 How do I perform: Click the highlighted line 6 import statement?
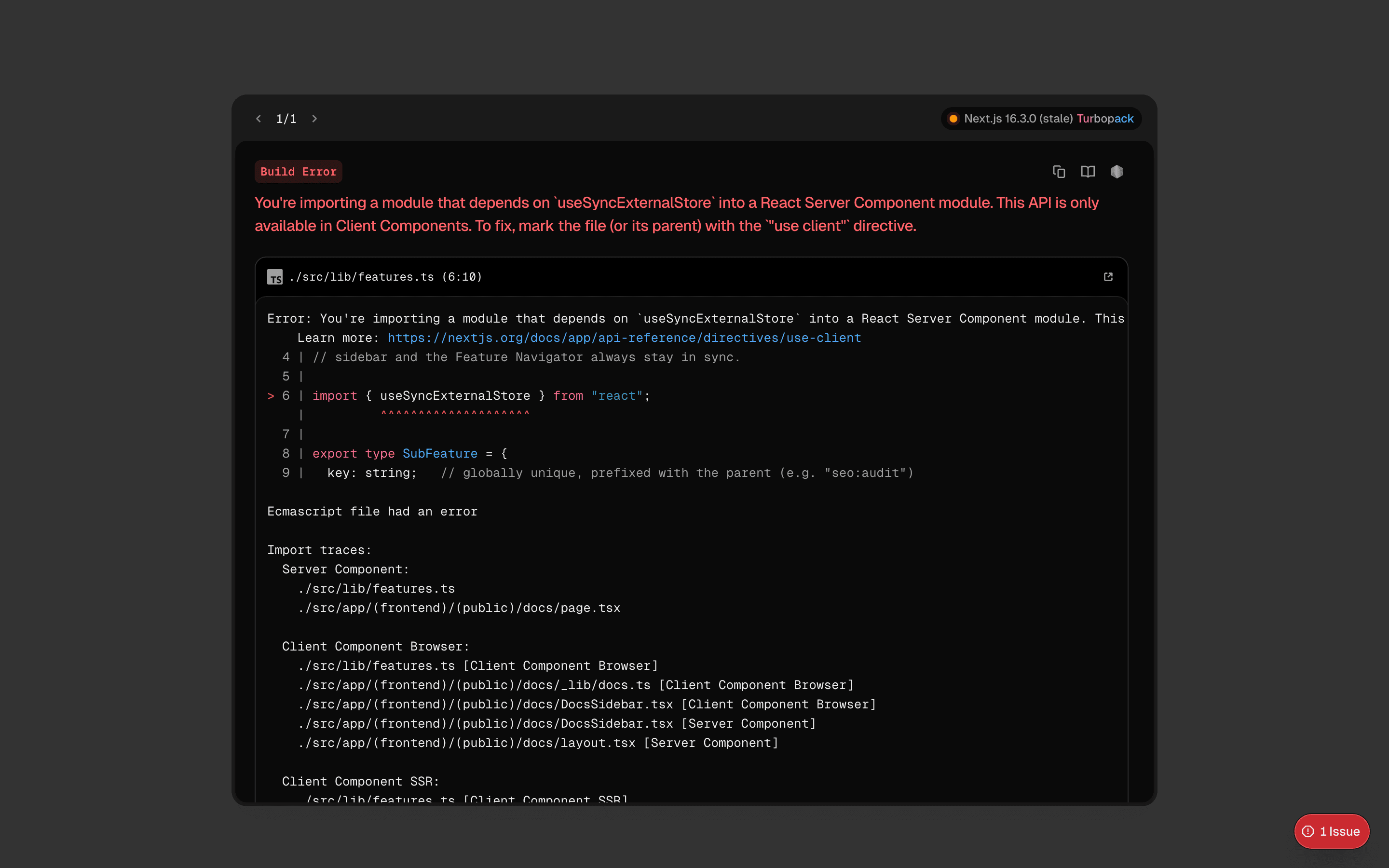point(481,395)
